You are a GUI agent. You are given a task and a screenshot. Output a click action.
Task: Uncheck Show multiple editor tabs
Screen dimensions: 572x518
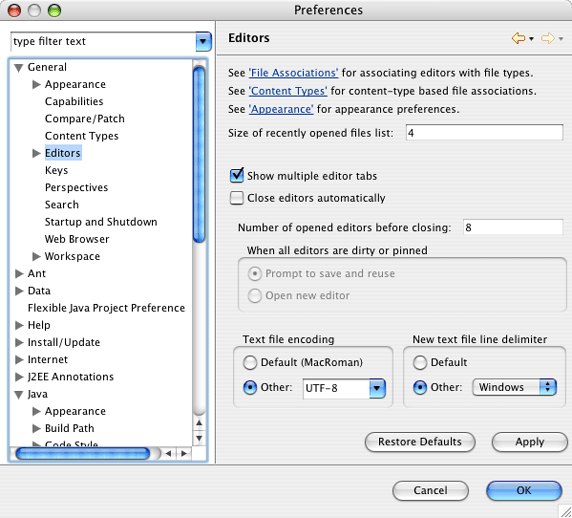click(x=237, y=175)
